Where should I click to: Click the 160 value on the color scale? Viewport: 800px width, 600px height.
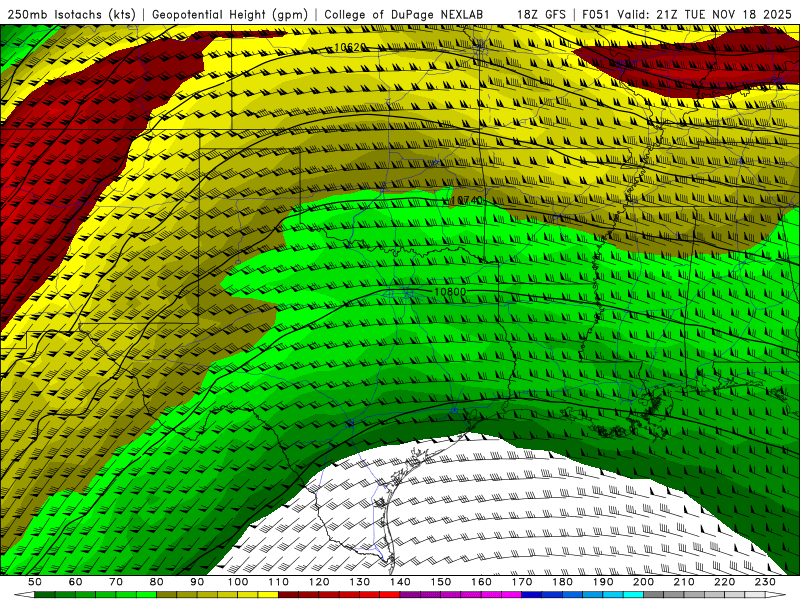481,582
